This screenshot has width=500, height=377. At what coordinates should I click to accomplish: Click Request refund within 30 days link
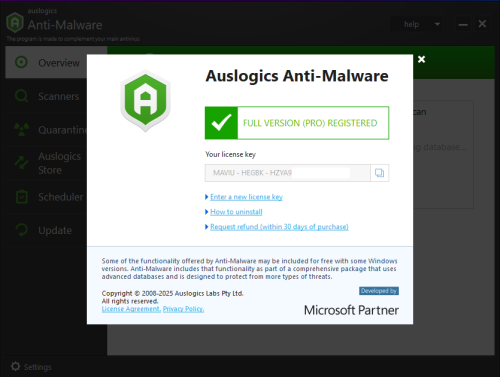pos(279,227)
